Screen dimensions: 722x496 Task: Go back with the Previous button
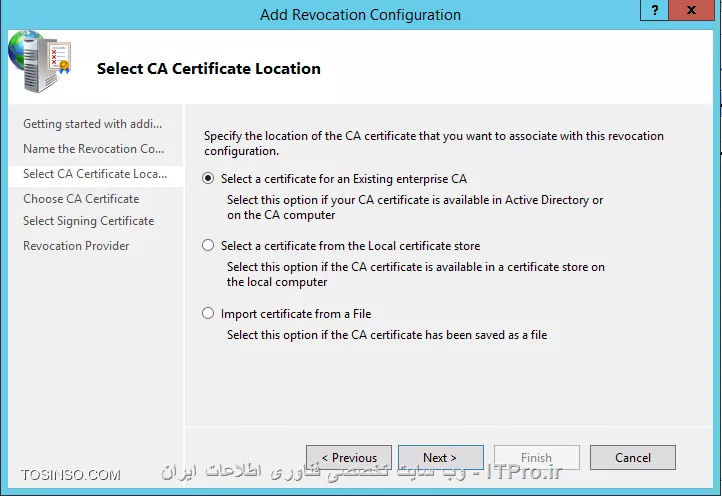[x=349, y=457]
